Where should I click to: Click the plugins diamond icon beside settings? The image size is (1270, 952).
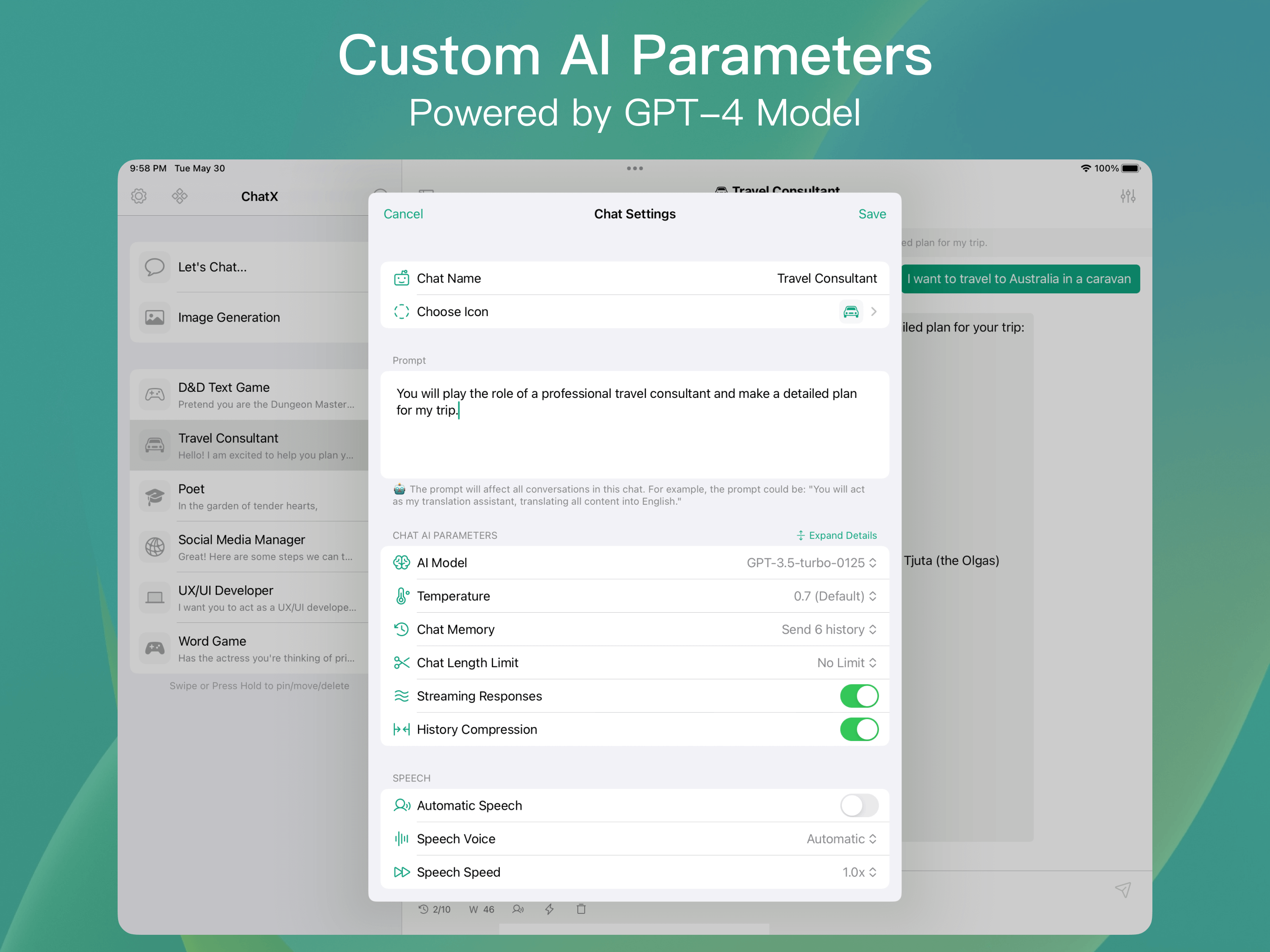coord(180,196)
